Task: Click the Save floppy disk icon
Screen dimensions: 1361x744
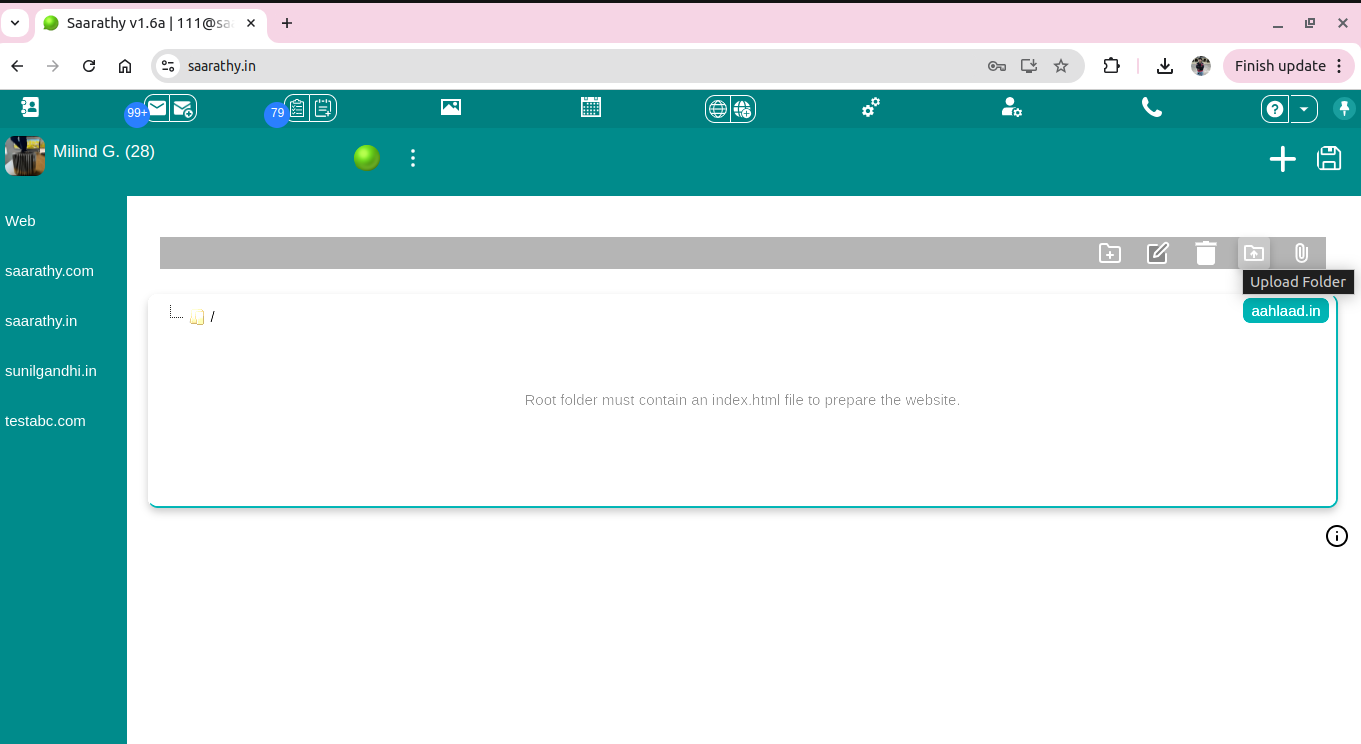Action: [x=1329, y=158]
